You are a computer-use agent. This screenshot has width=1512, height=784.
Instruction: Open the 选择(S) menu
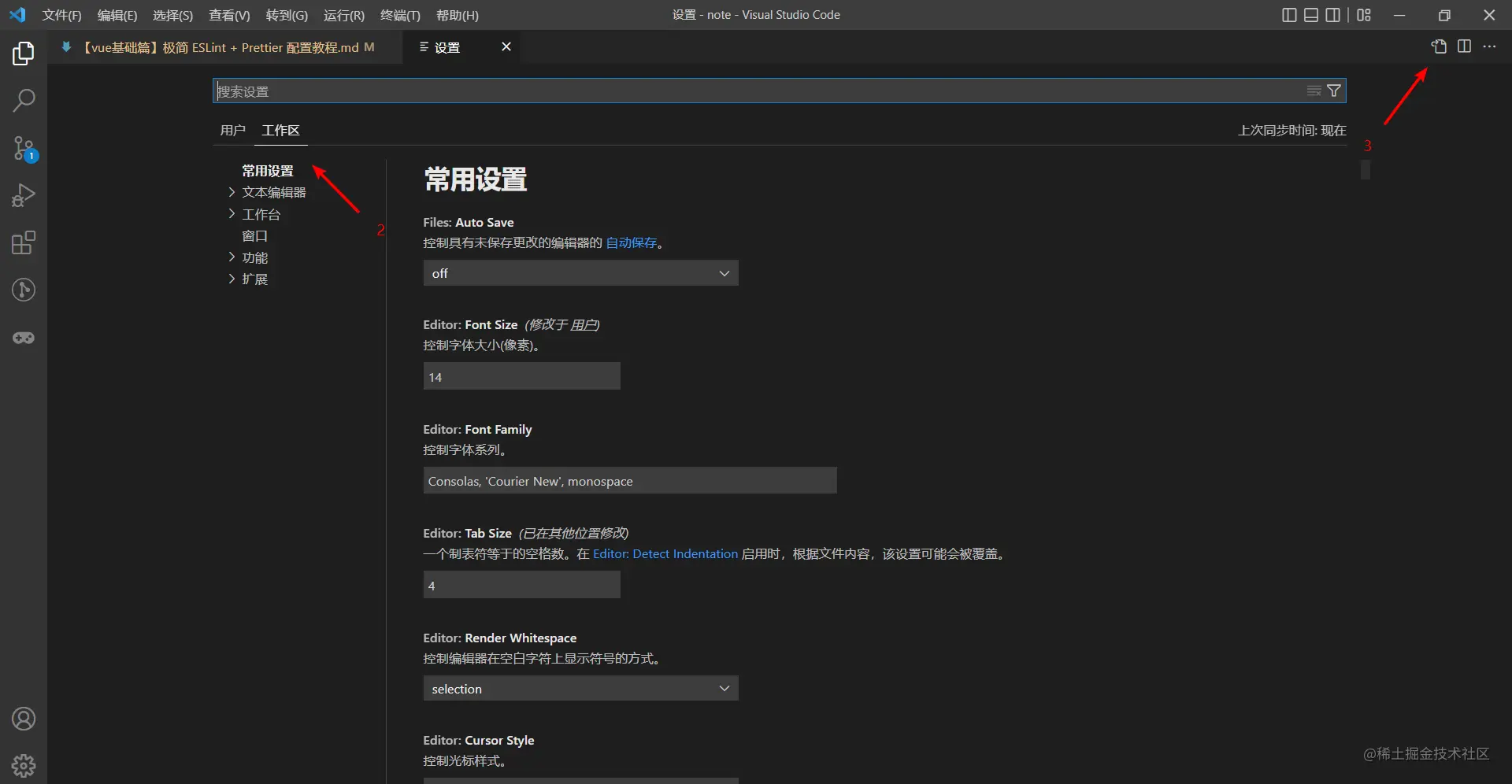pos(172,15)
